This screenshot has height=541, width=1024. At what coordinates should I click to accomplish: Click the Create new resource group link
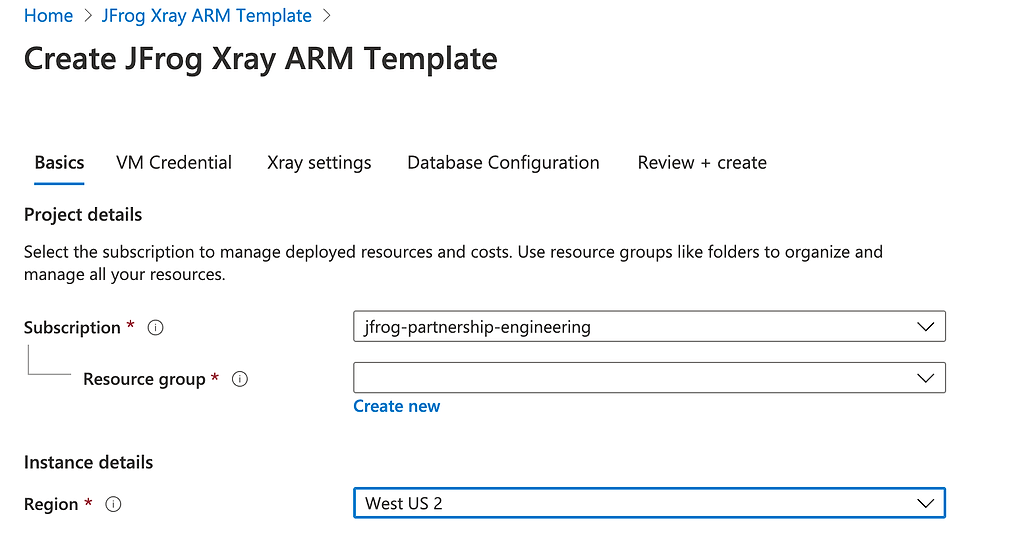tap(396, 406)
